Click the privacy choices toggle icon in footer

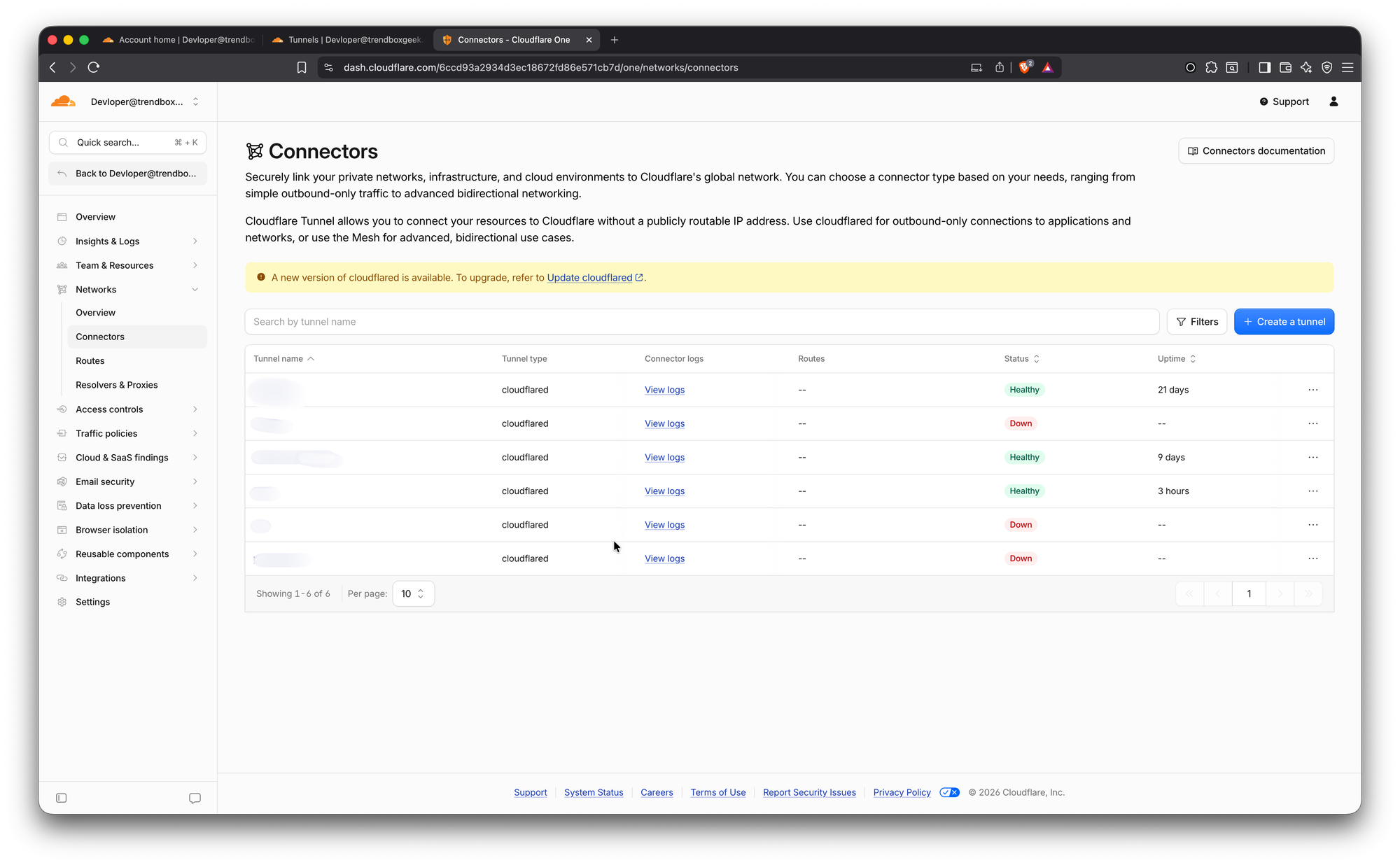tap(949, 792)
